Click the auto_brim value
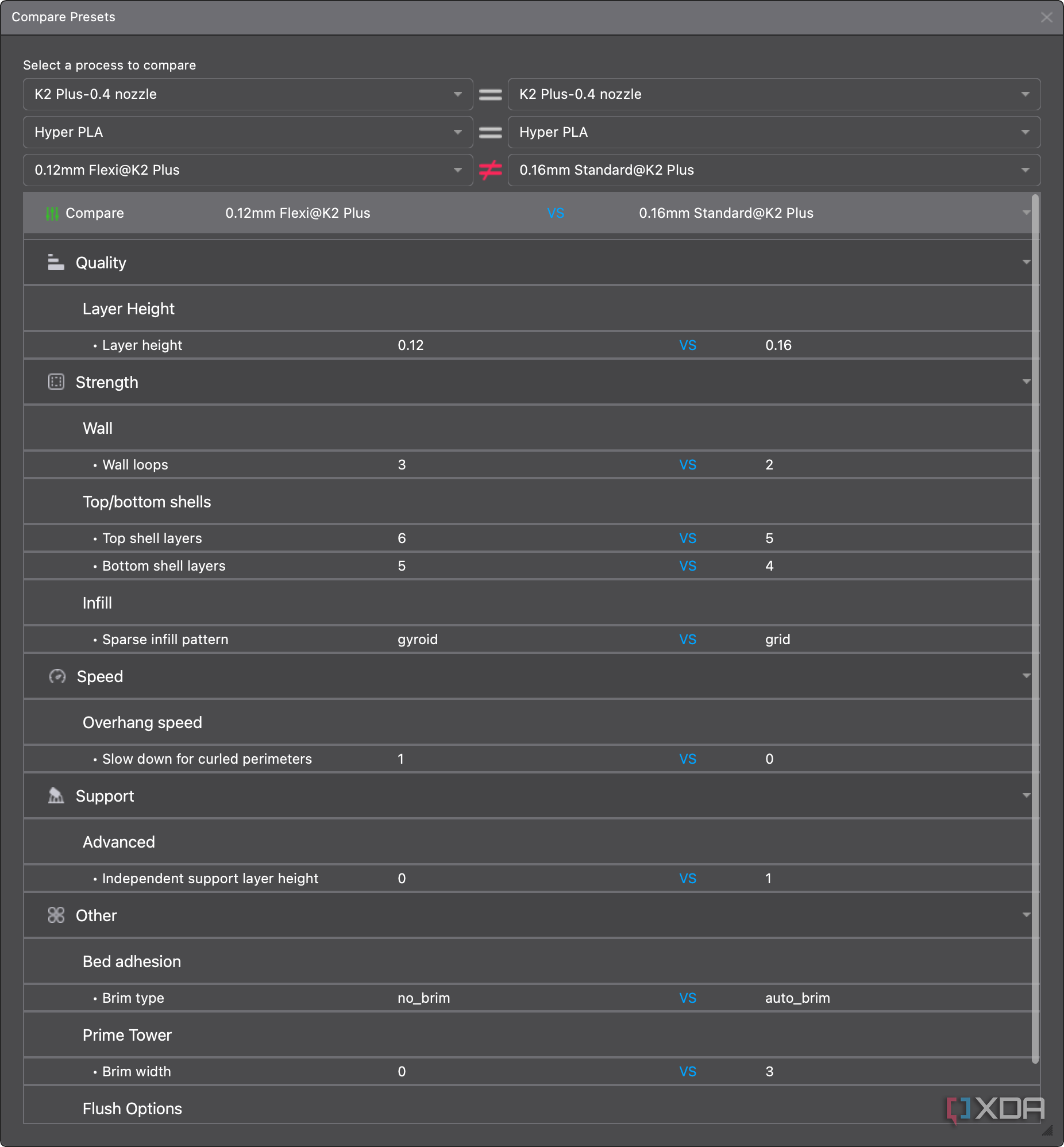The height and width of the screenshot is (1147, 1064). [x=797, y=998]
